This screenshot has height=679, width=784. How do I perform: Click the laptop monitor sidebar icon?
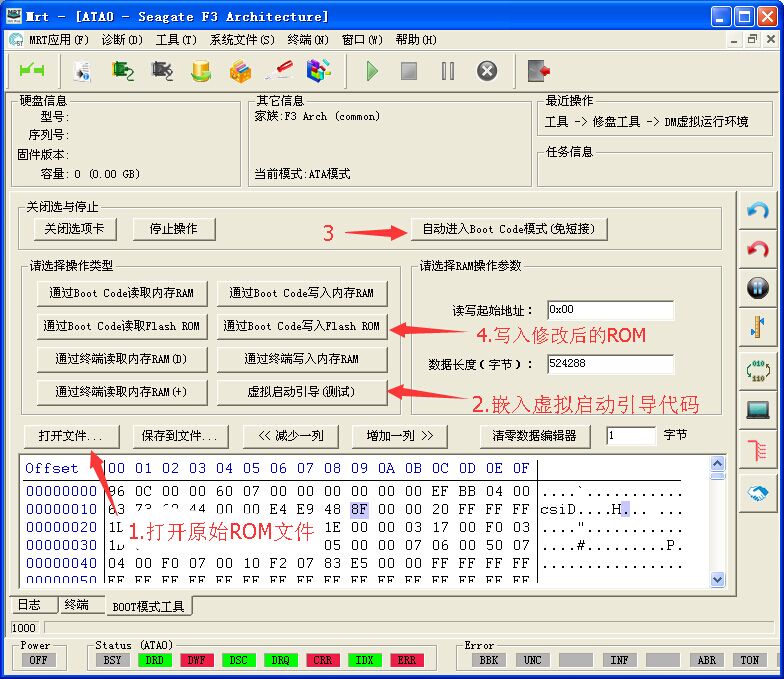click(x=758, y=409)
